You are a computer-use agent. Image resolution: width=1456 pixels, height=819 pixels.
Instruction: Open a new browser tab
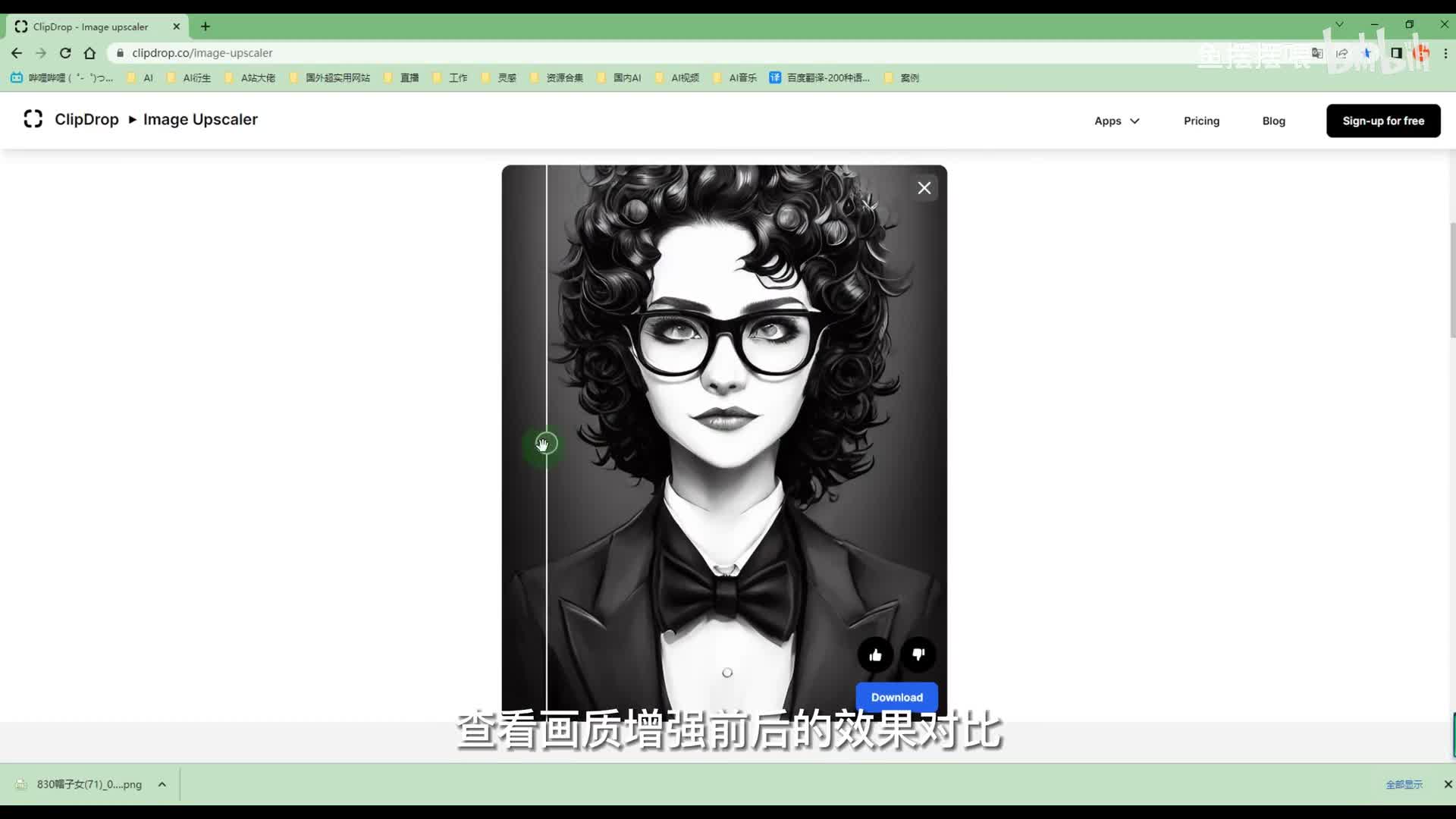[x=206, y=27]
